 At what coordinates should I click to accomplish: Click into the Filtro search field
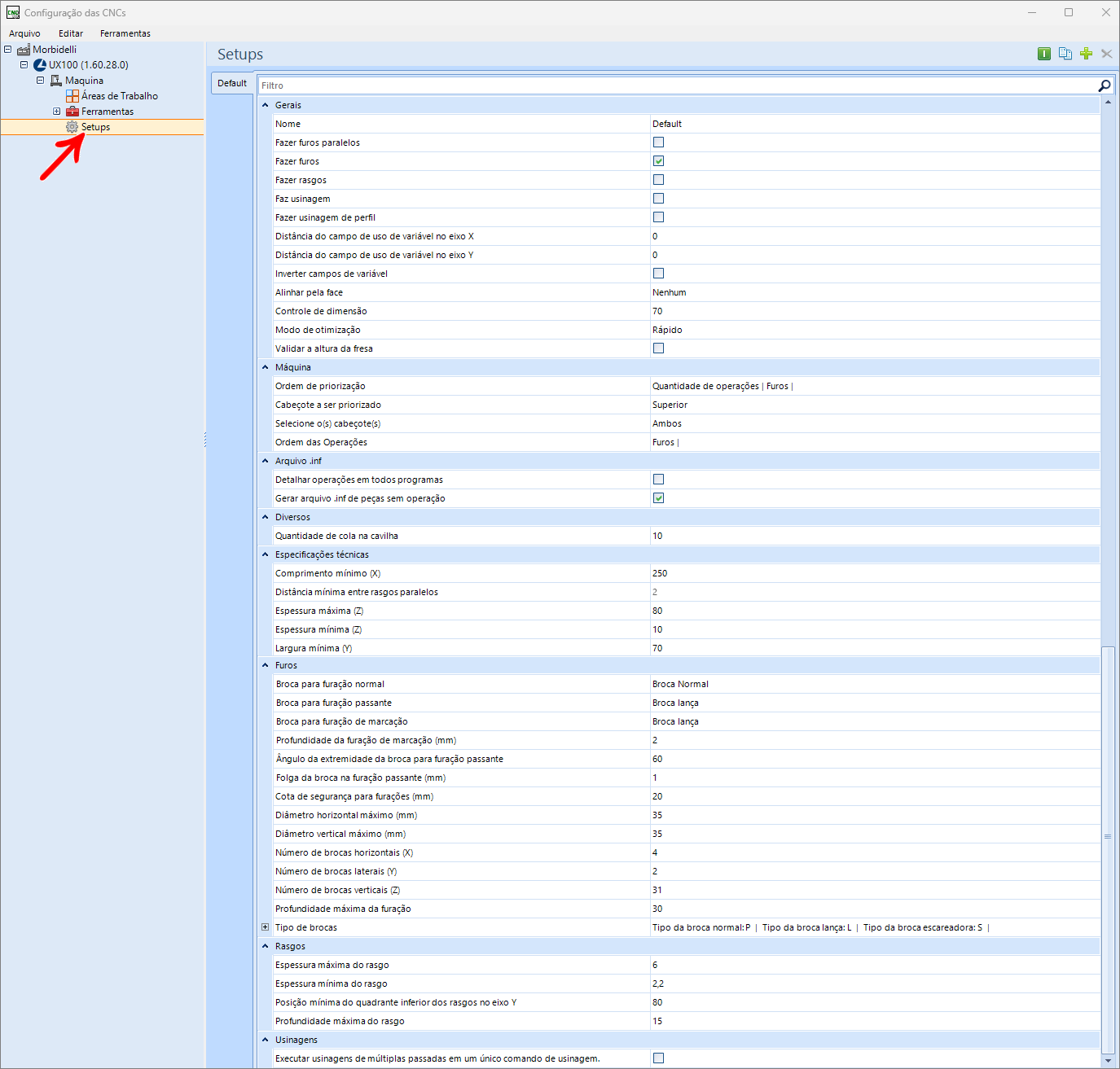tap(676, 85)
